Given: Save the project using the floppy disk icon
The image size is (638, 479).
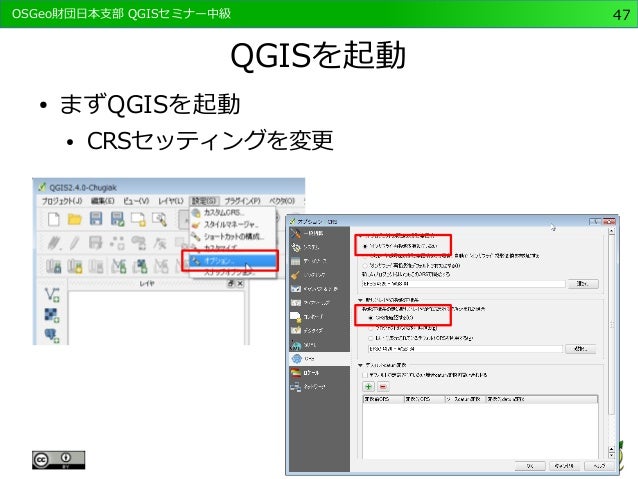Looking at the screenshot, I should click(x=96, y=219).
